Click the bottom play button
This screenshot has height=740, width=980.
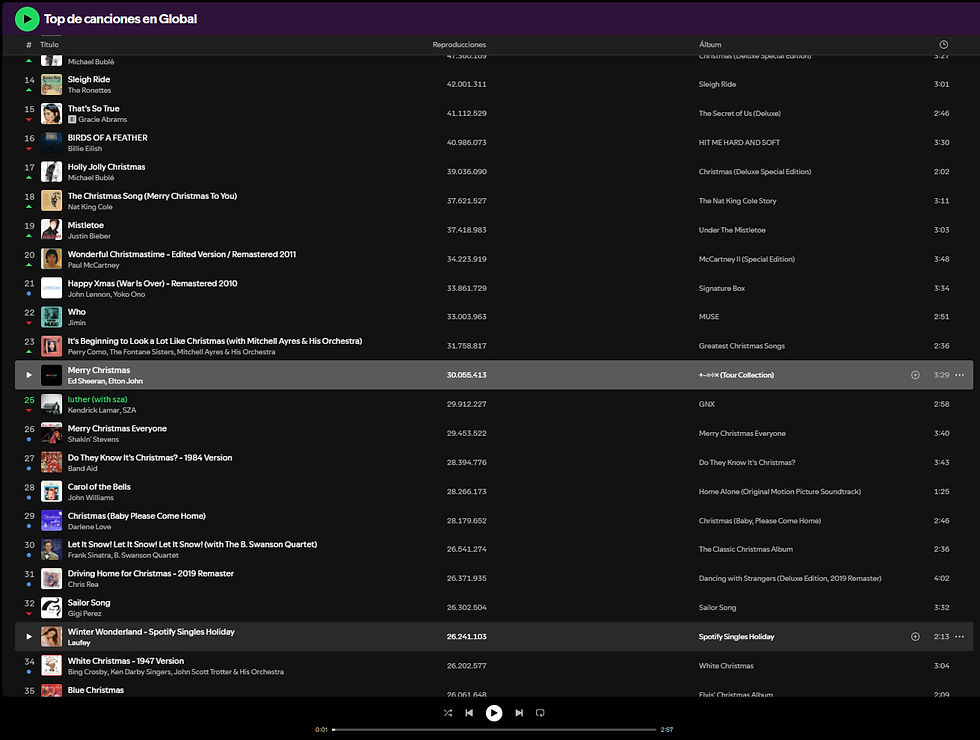[494, 712]
